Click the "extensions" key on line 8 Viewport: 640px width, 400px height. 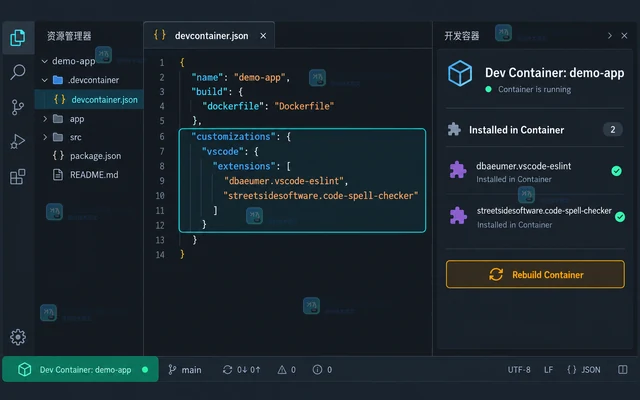coord(244,166)
